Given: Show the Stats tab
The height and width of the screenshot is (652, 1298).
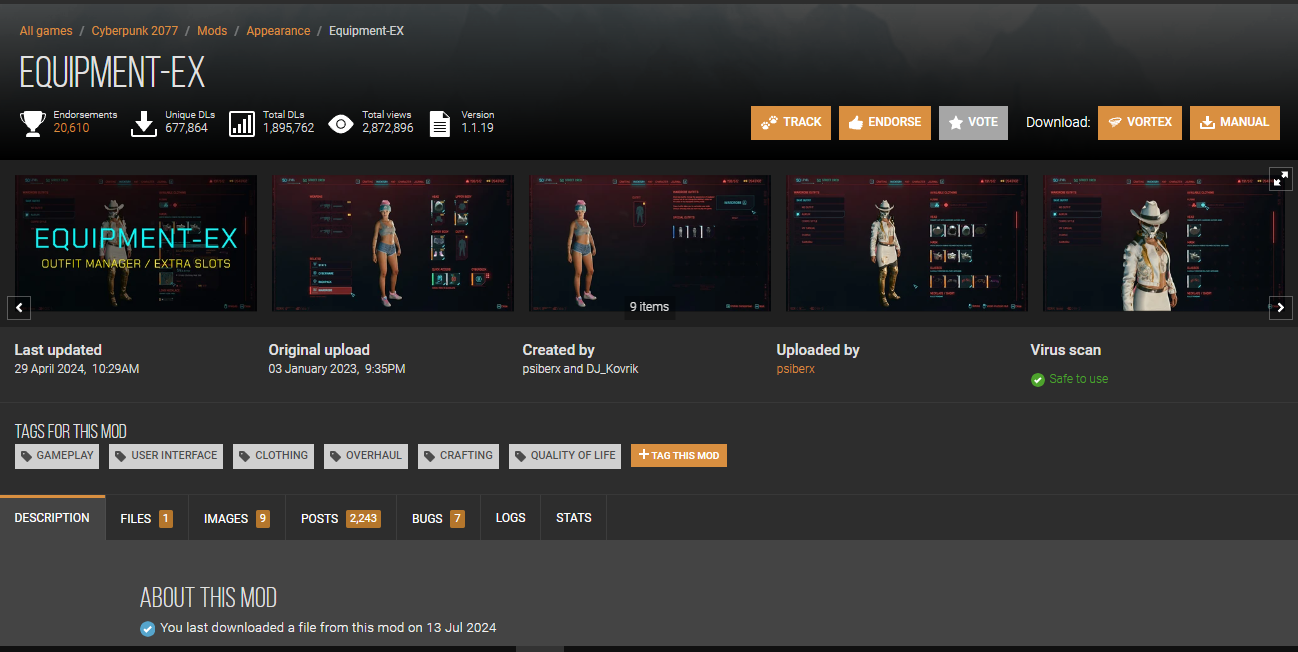Looking at the screenshot, I should pos(573,518).
